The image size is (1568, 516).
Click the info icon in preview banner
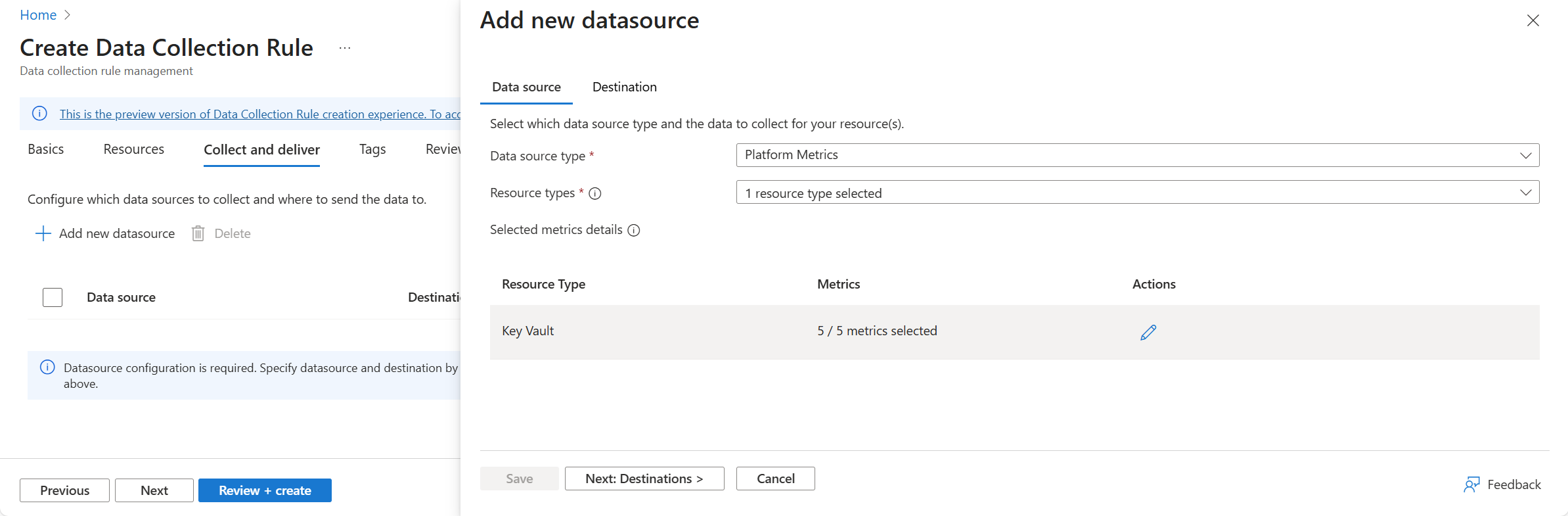coord(39,114)
